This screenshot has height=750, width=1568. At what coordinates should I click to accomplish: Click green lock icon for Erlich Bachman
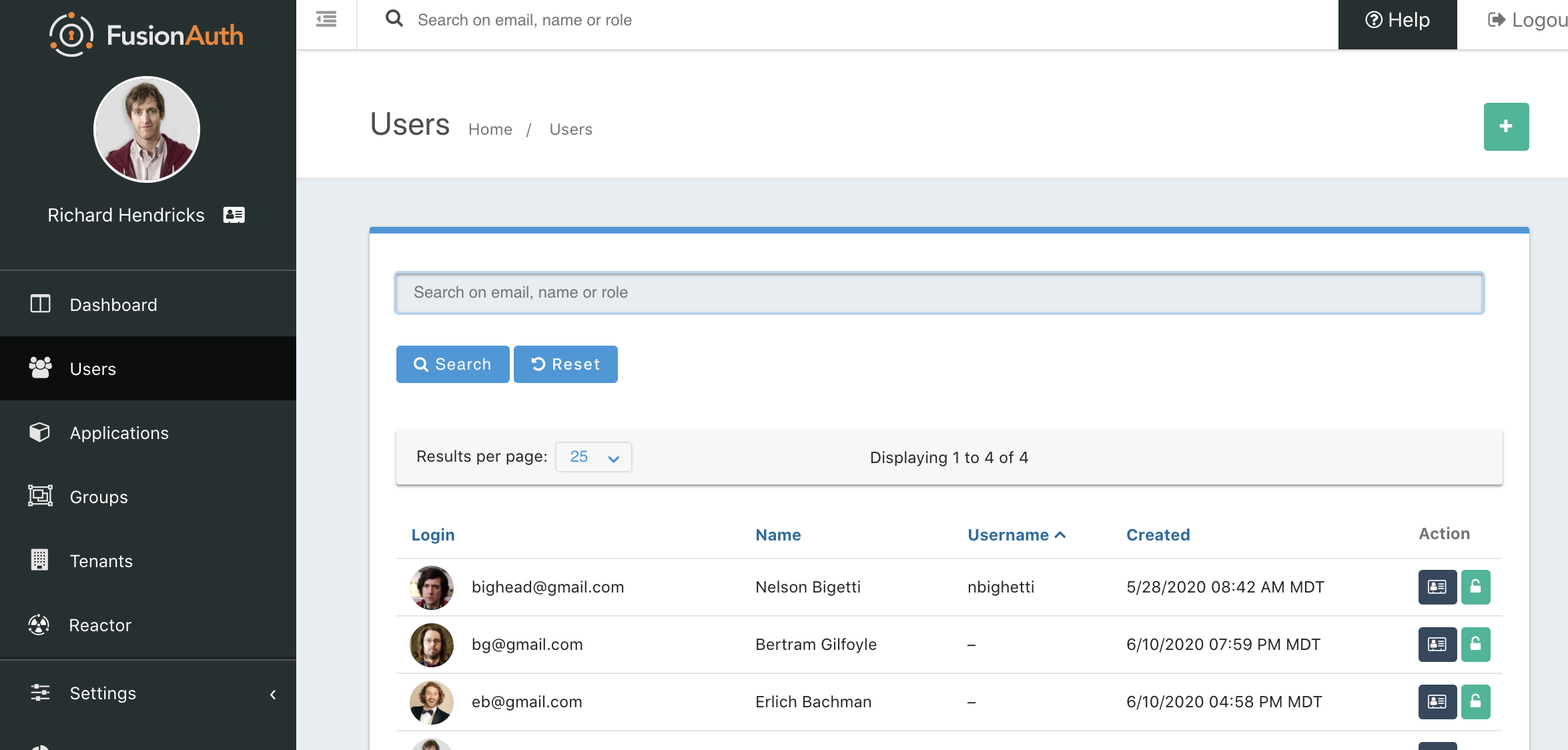pos(1475,702)
